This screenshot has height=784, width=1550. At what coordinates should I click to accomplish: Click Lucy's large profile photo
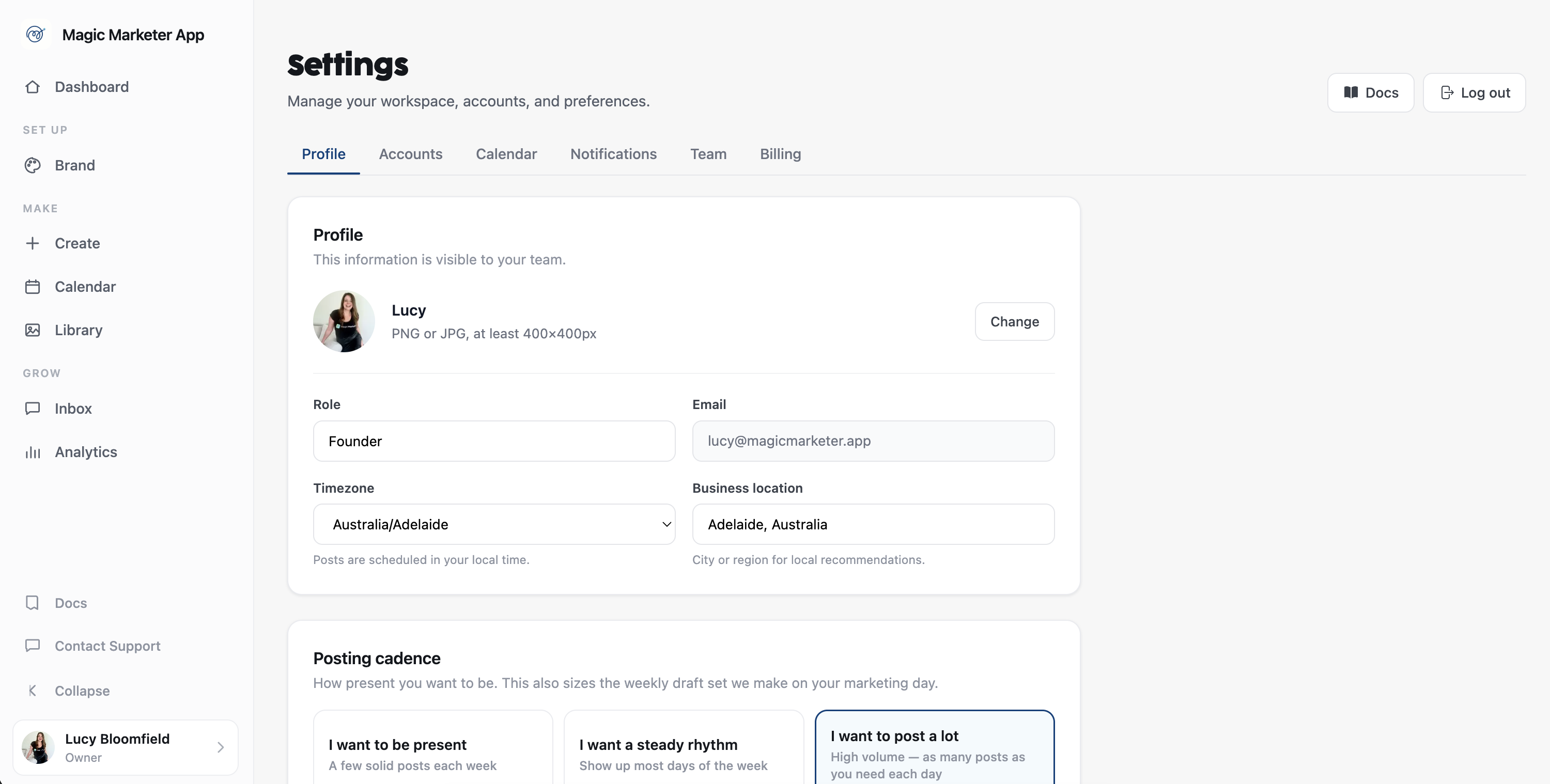point(344,321)
